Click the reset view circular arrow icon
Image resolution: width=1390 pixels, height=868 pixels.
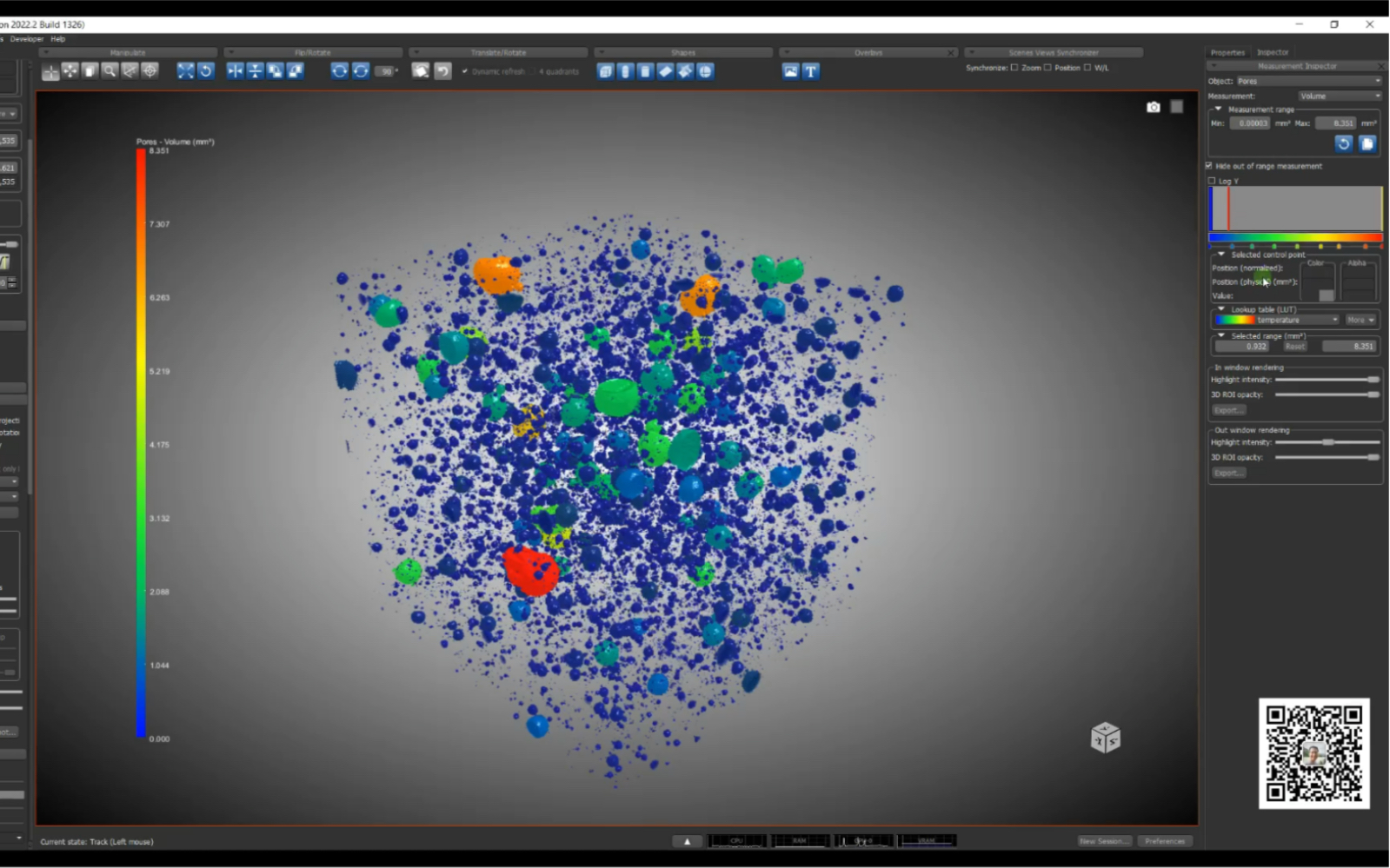(206, 71)
